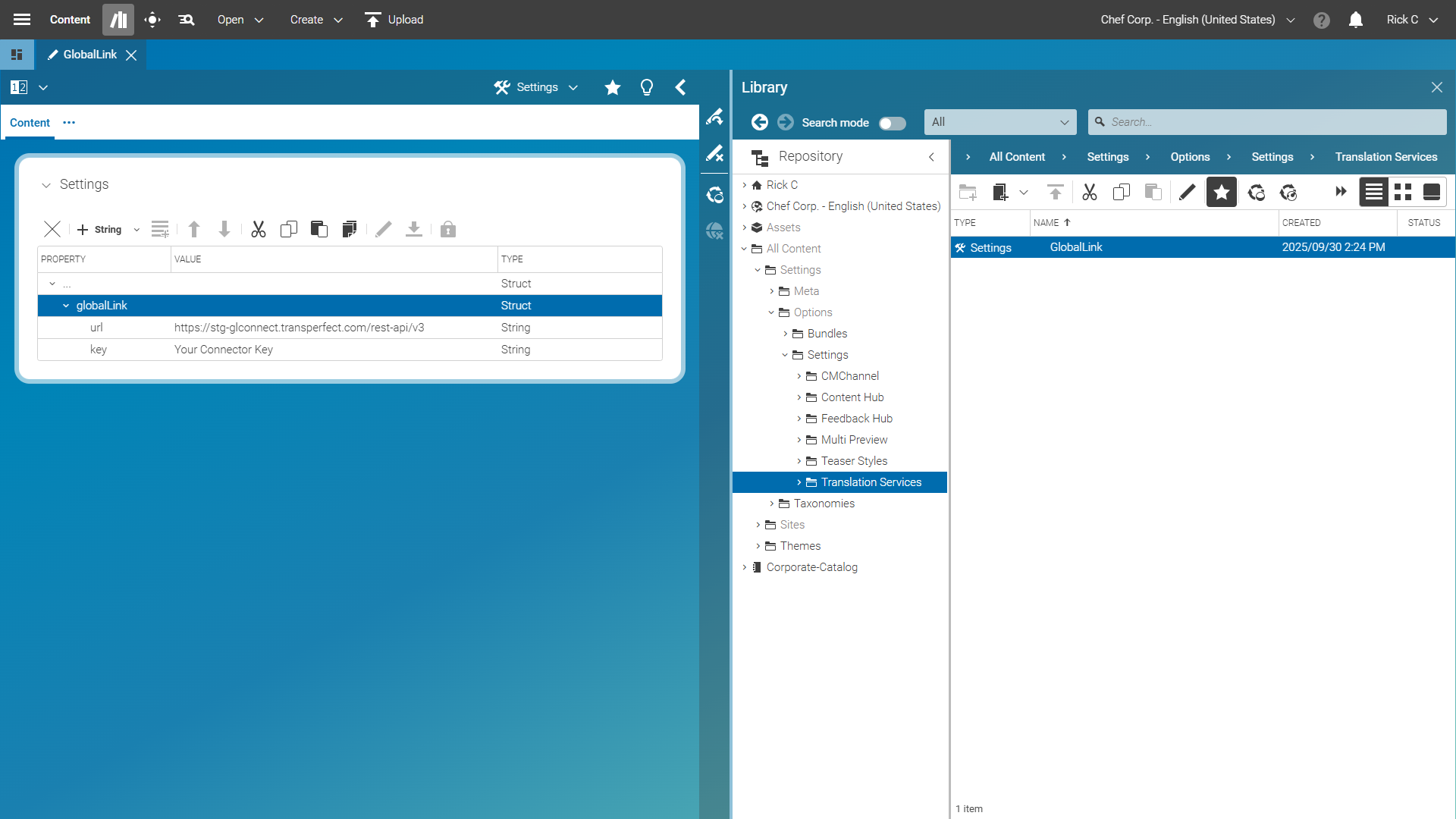Expand the Taxonomies folder in tree
Image resolution: width=1456 pixels, height=819 pixels.
(772, 504)
